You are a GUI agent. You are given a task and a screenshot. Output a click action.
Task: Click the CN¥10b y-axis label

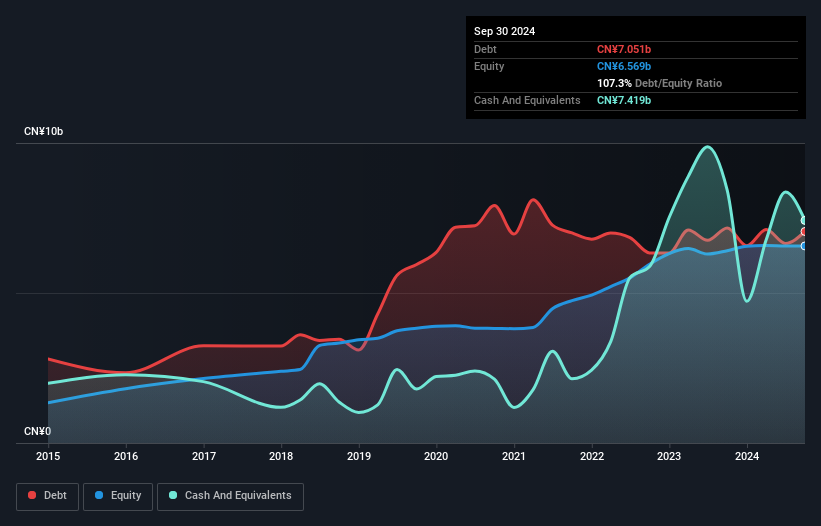tap(43, 131)
